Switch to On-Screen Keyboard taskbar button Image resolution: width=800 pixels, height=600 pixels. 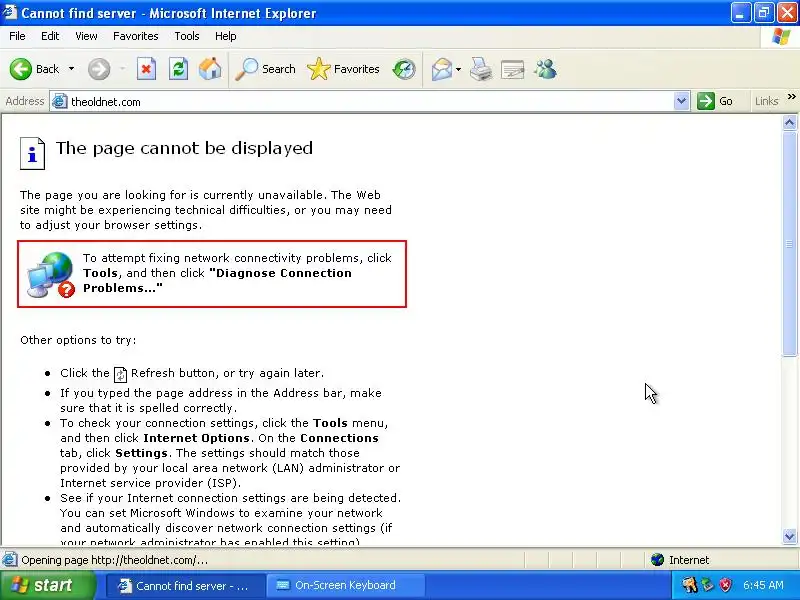point(346,586)
